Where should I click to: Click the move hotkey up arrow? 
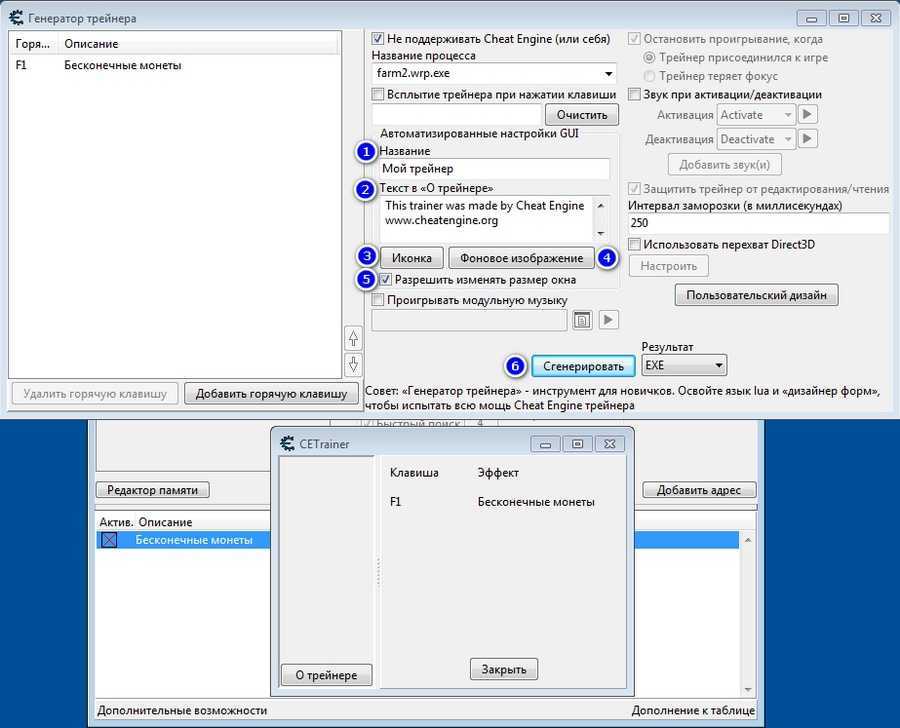click(352, 338)
